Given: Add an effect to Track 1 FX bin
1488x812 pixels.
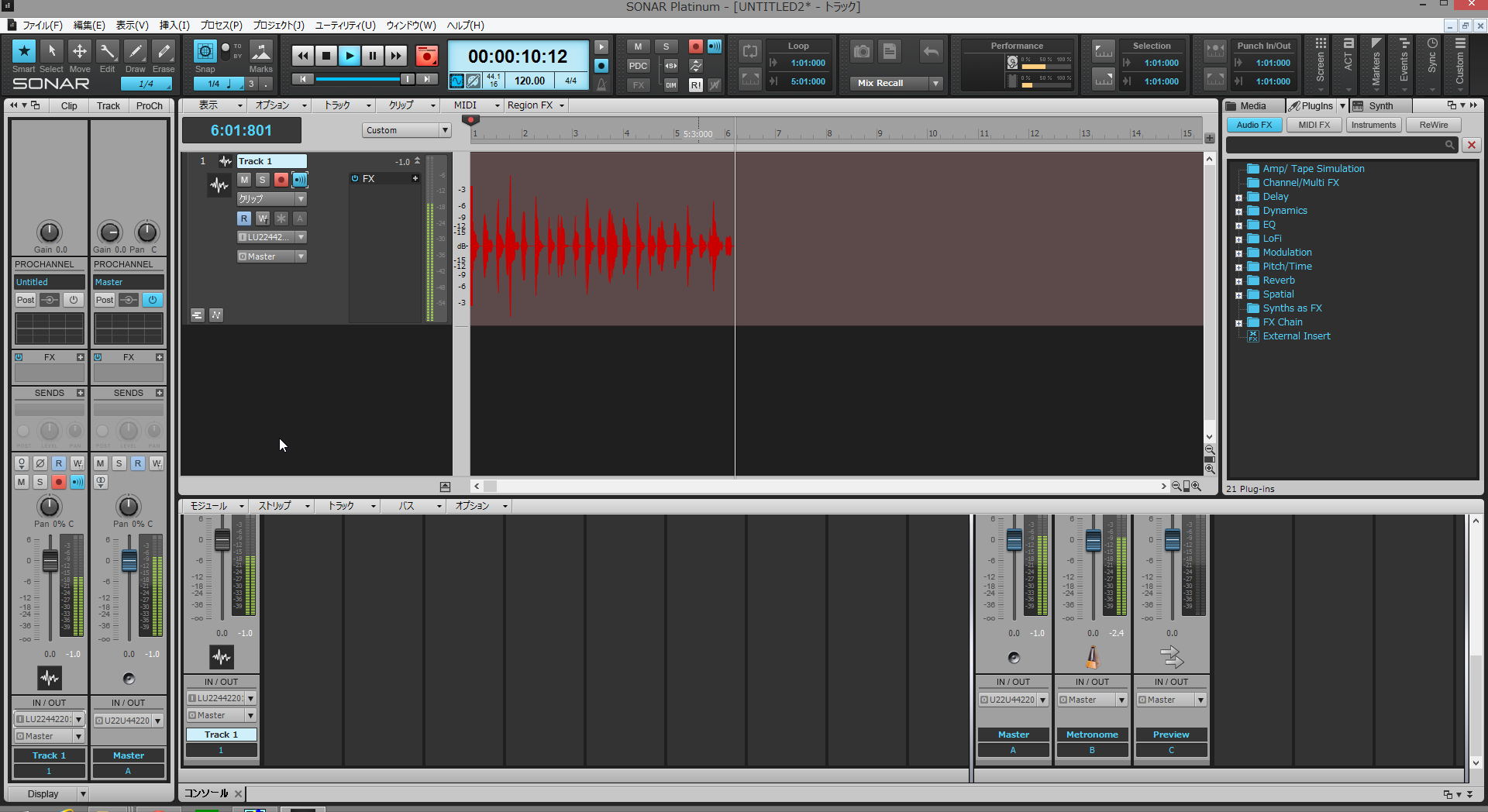Looking at the screenshot, I should [415, 178].
